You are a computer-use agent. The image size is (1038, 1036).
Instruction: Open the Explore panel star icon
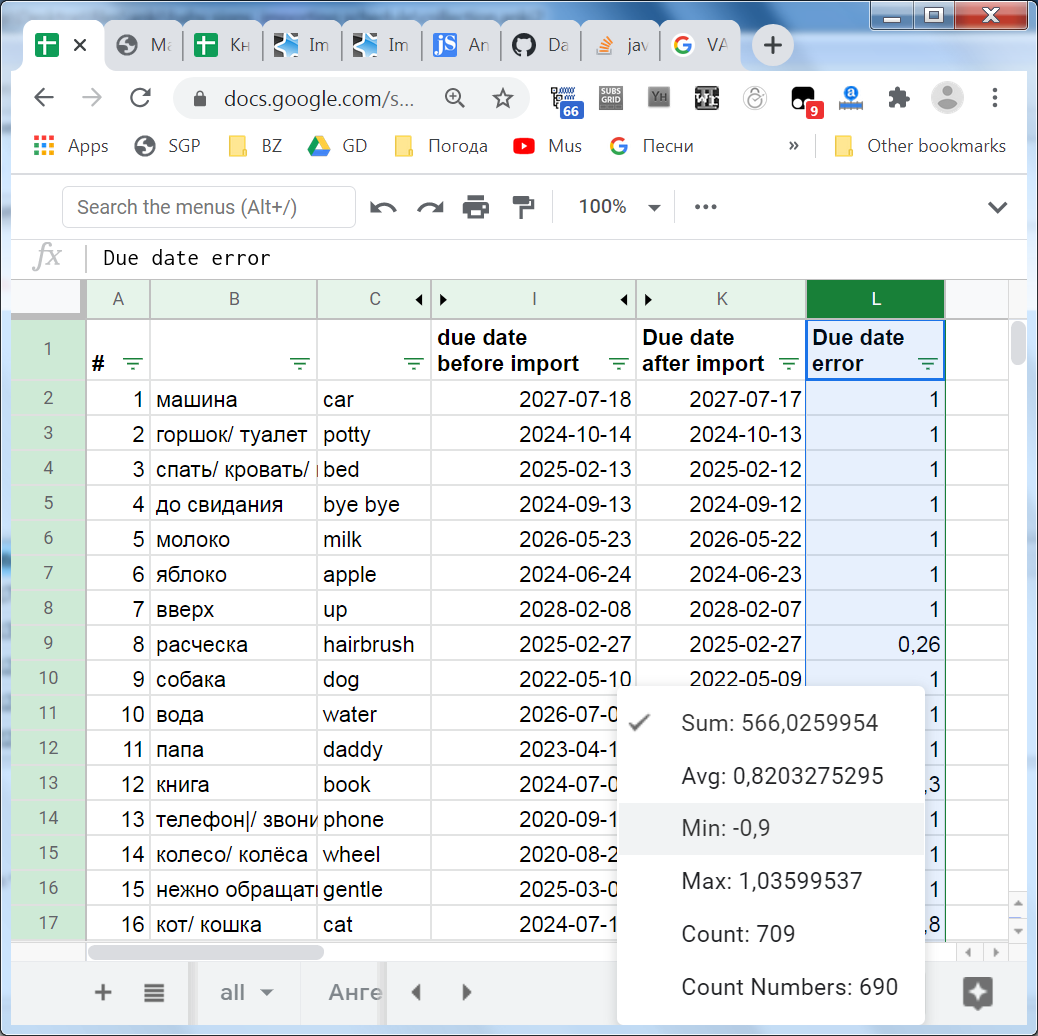(977, 992)
